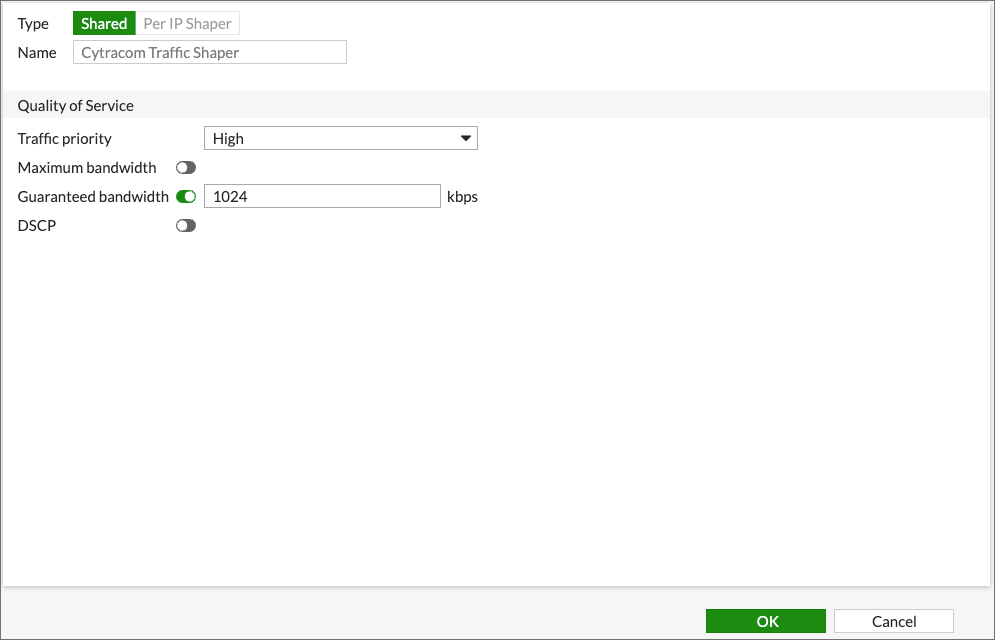Click the Quality of Service section header

click(x=76, y=106)
